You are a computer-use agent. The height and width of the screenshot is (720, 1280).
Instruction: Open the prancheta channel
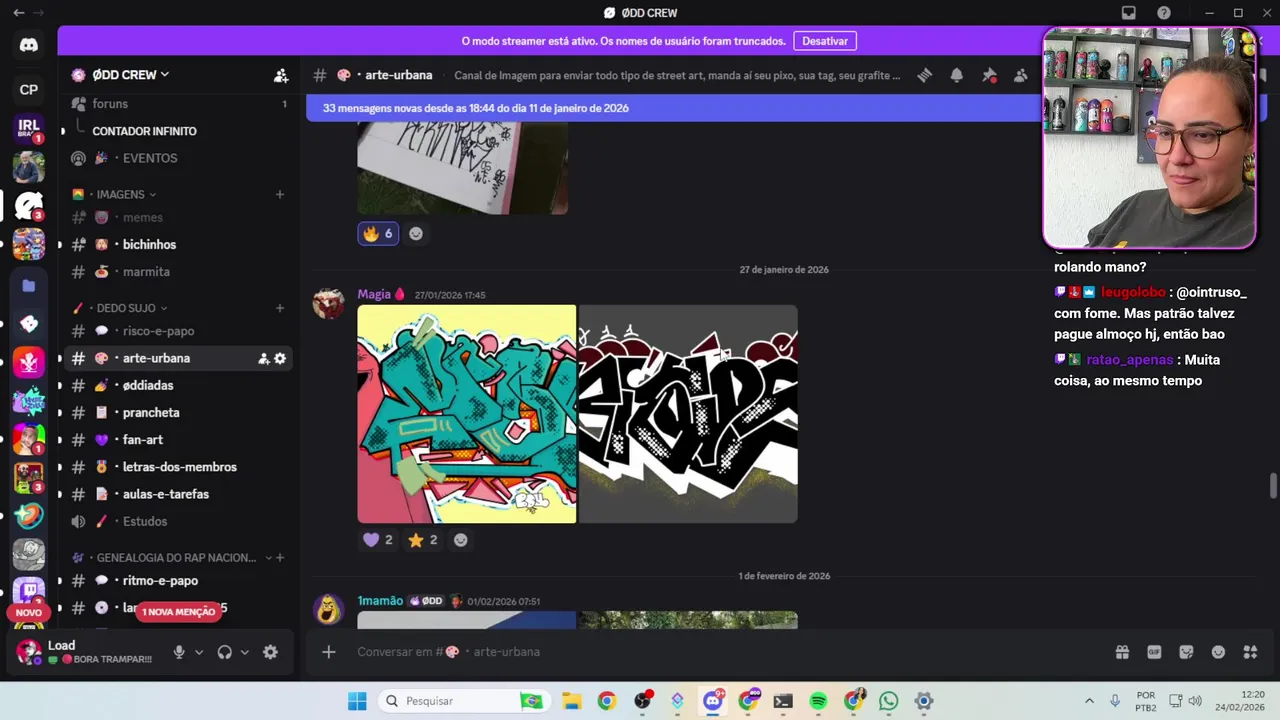tap(179, 413)
